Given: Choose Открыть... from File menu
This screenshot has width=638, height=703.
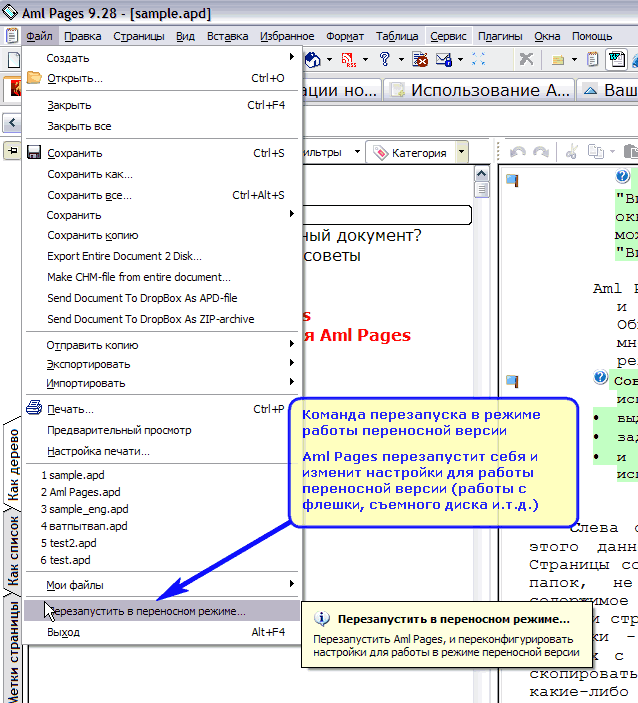Looking at the screenshot, I should pyautogui.click(x=161, y=78).
